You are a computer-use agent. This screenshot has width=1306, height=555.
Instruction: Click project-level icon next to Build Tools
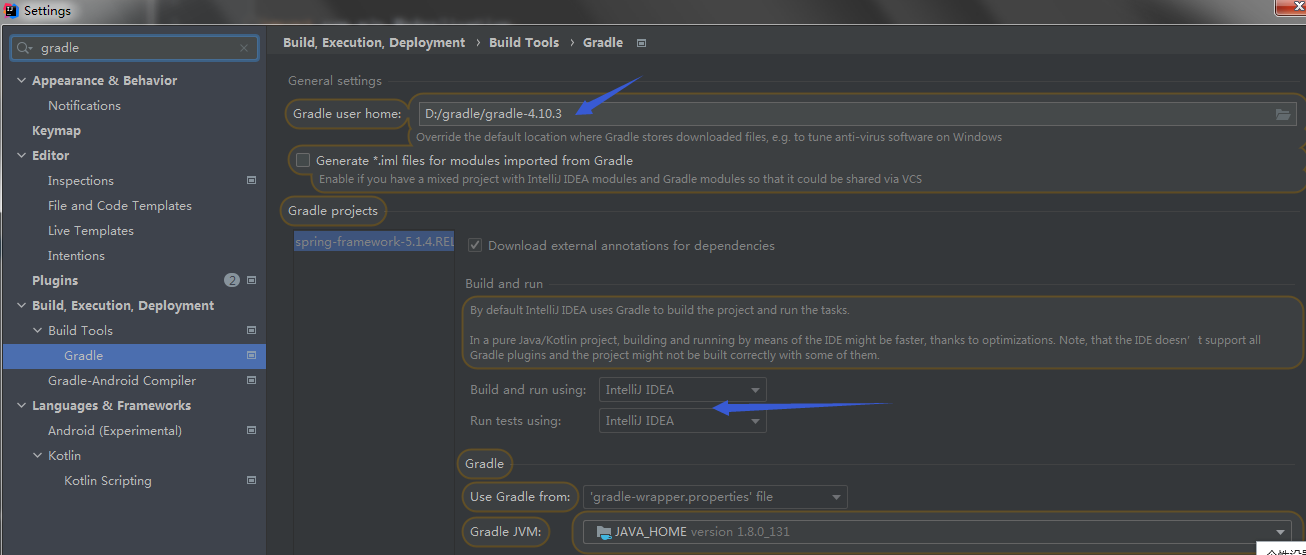[251, 330]
